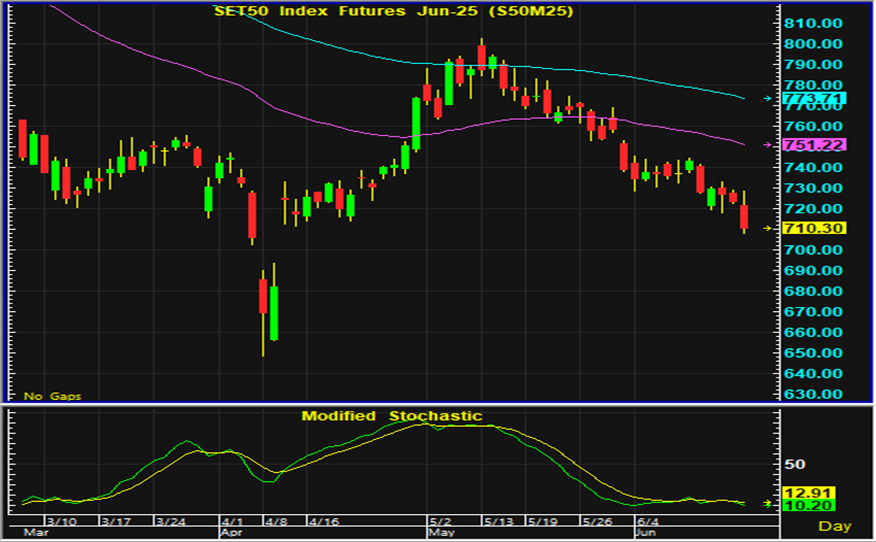This screenshot has height=542, width=876.
Task: Select the green stochastic value 10.20
Action: pyautogui.click(x=808, y=506)
